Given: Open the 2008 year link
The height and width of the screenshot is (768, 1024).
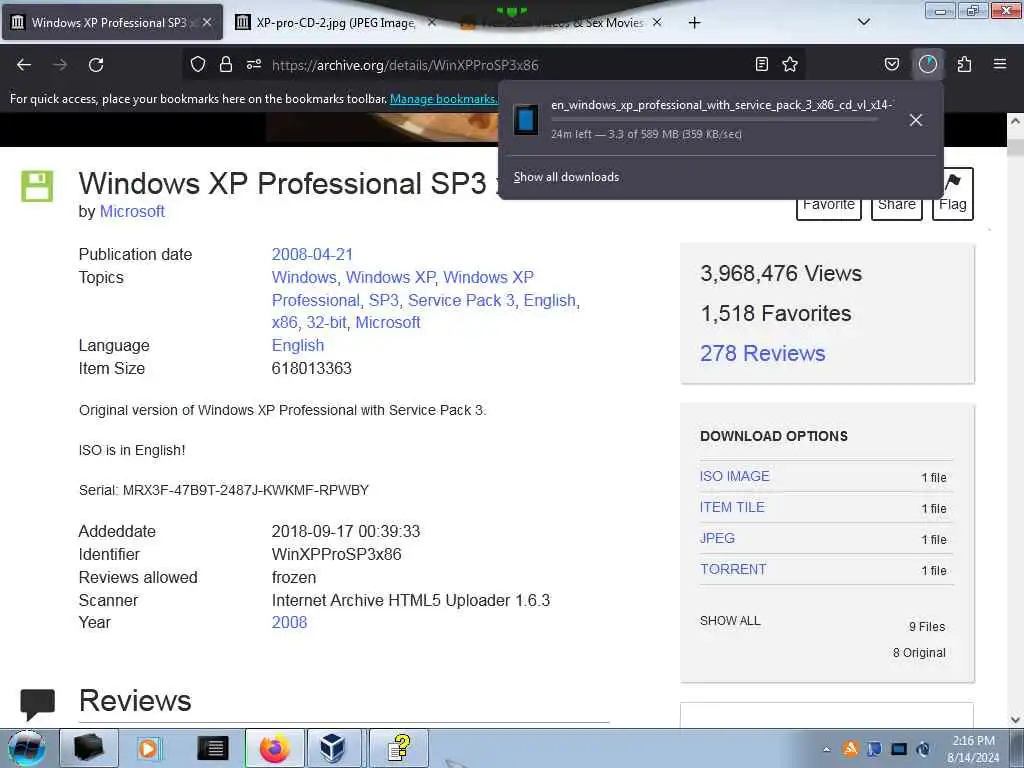Looking at the screenshot, I should 289,622.
